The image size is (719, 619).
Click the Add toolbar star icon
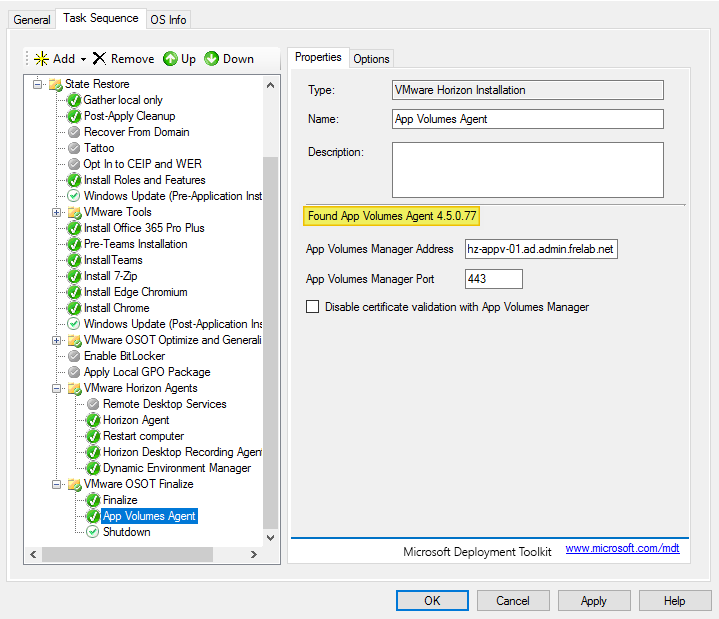click(41, 59)
